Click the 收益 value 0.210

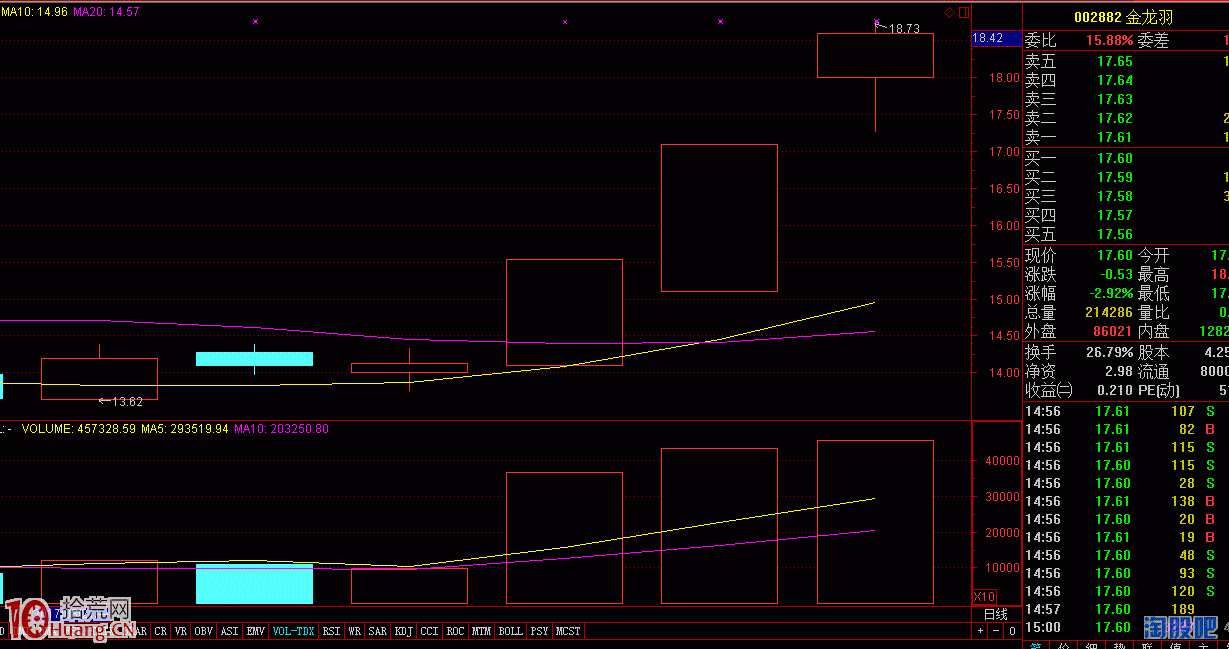coord(1115,390)
